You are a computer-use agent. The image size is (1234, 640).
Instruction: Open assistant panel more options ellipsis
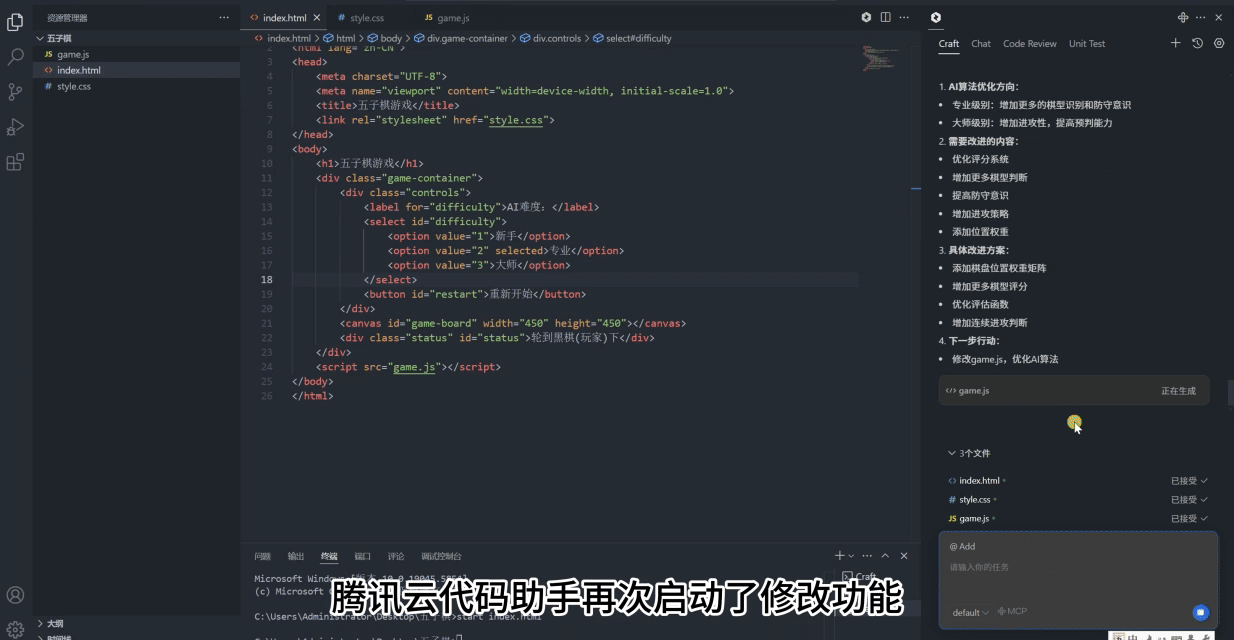point(1201,17)
